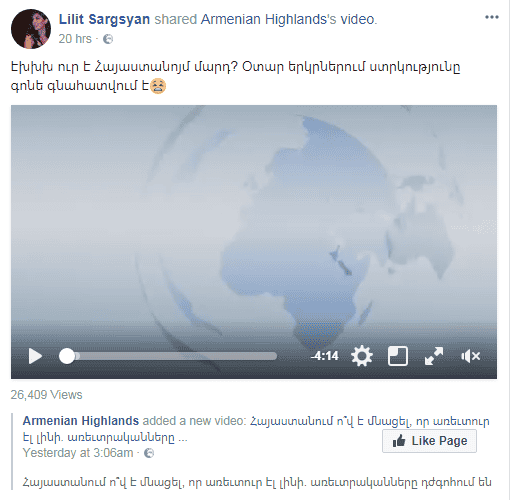510x500 pixels.
Task: Click the video progress slider handle
Action: click(67, 356)
